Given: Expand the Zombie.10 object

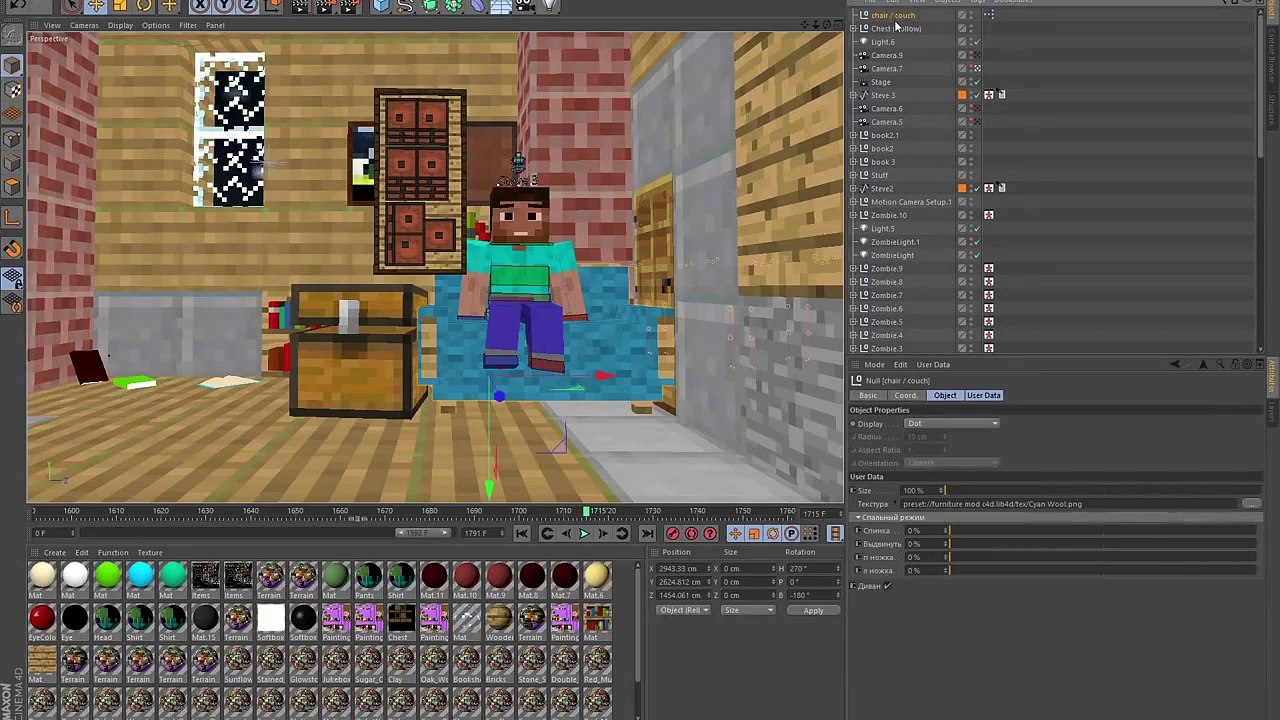Looking at the screenshot, I should tap(853, 215).
